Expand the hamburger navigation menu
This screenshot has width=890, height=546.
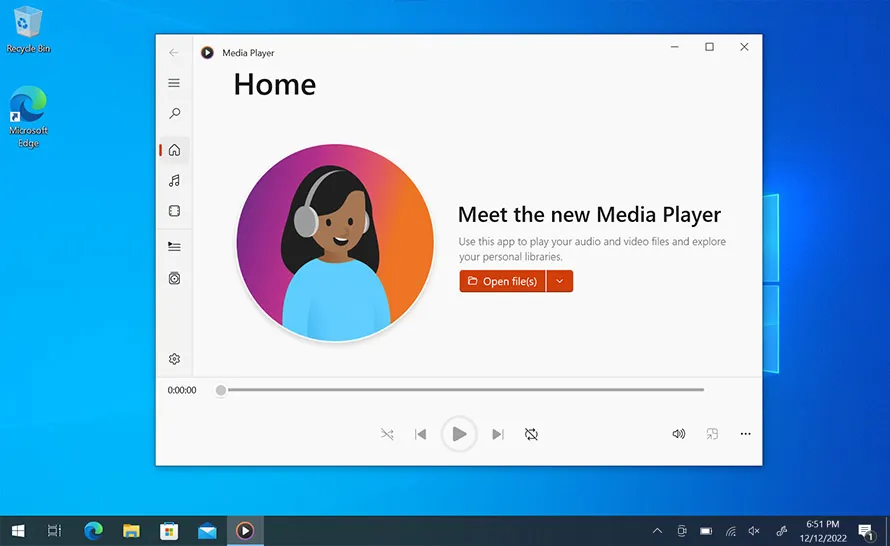click(174, 83)
